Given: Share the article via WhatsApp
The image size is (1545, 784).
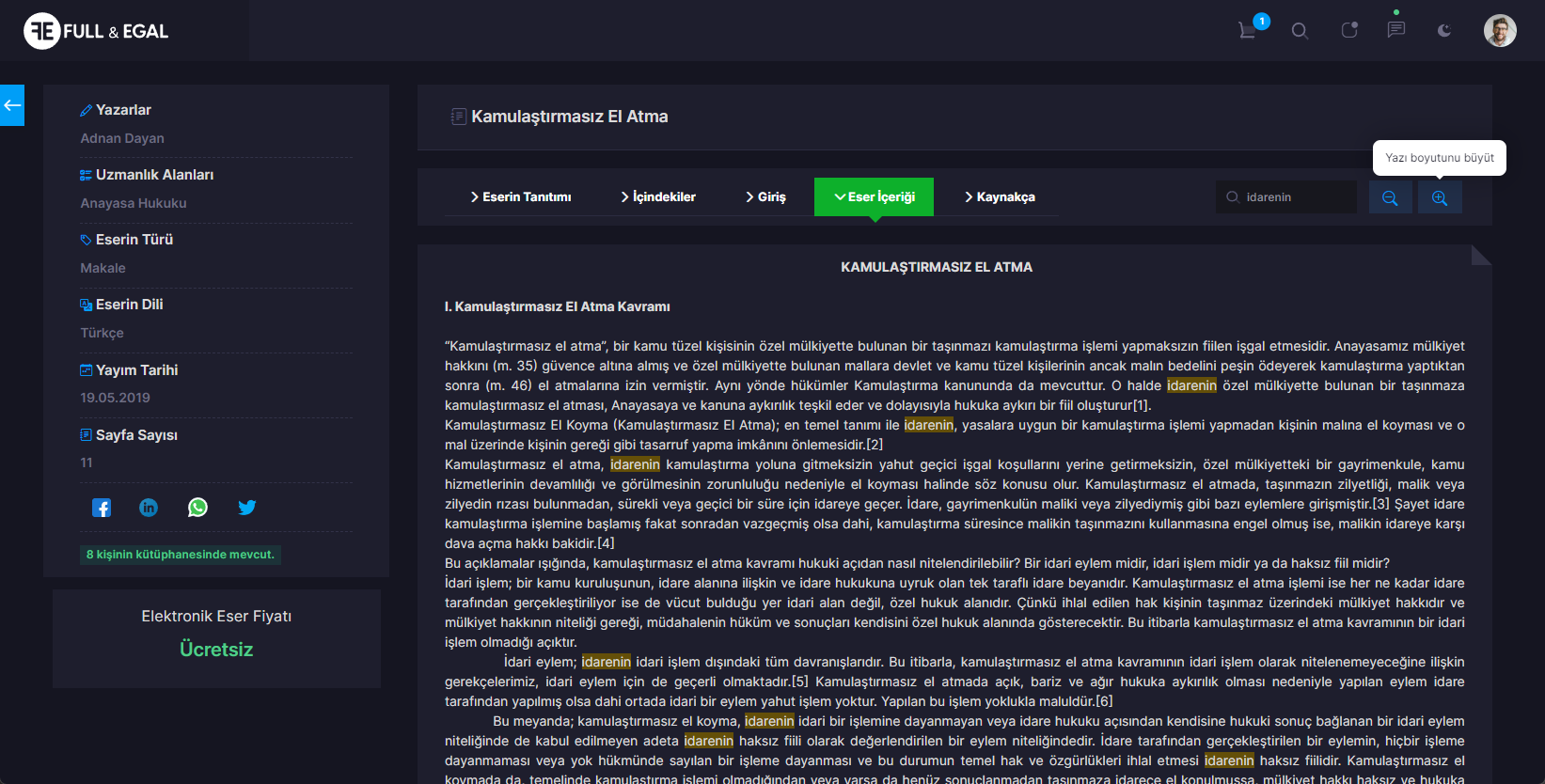Looking at the screenshot, I should point(197,508).
